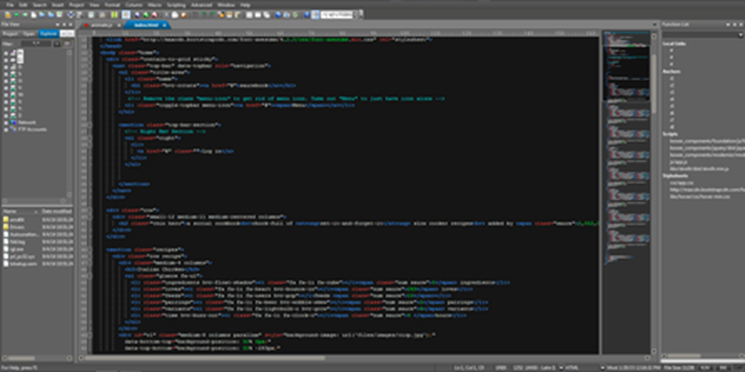Click the Local Links group in Function List
This screenshot has width=745, height=372.
tap(674, 44)
